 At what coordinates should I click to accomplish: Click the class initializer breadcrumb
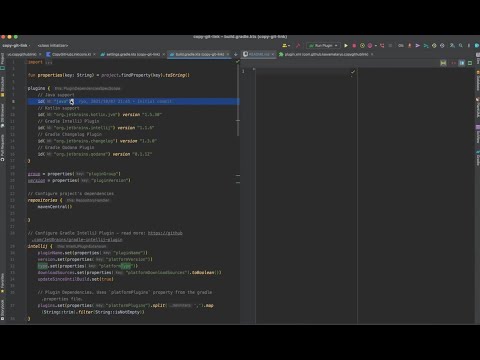tap(53, 45)
